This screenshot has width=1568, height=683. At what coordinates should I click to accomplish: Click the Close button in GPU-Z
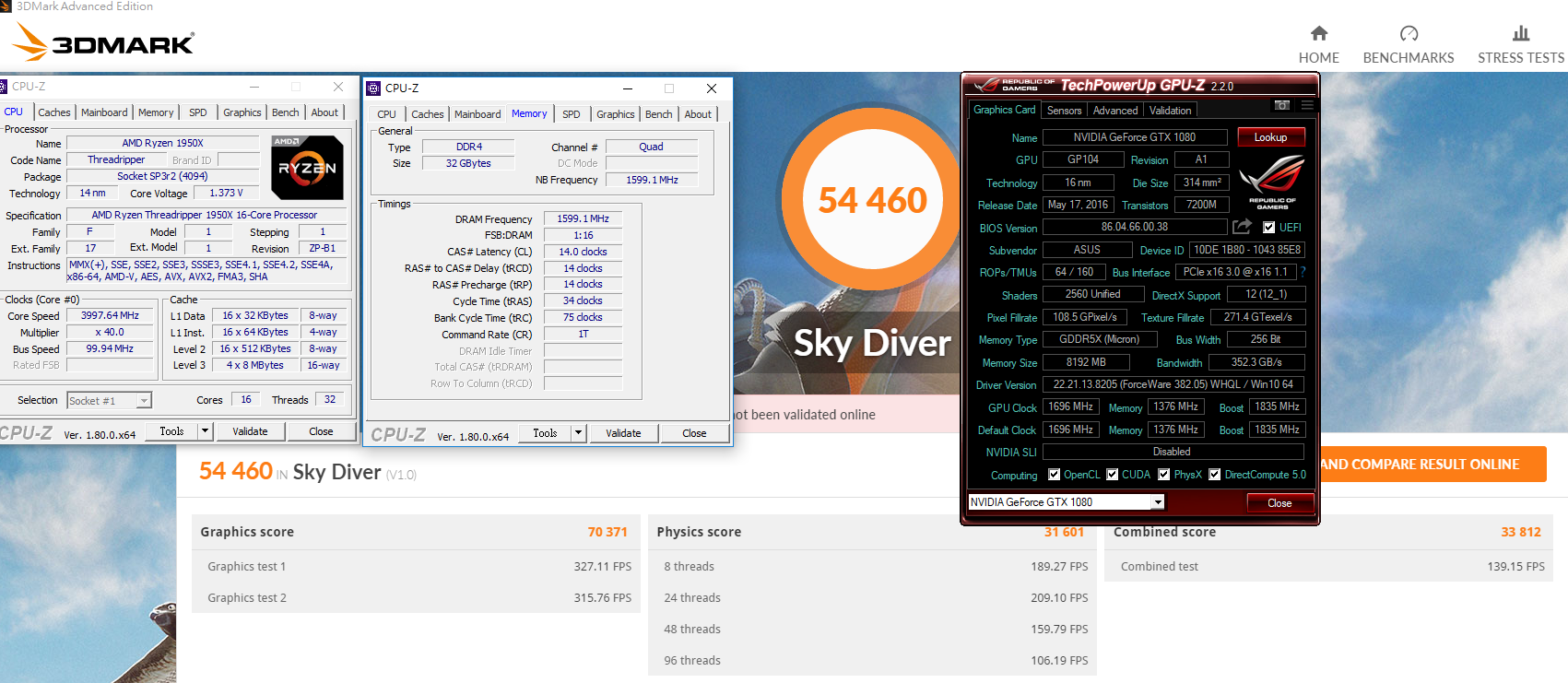point(1279,502)
